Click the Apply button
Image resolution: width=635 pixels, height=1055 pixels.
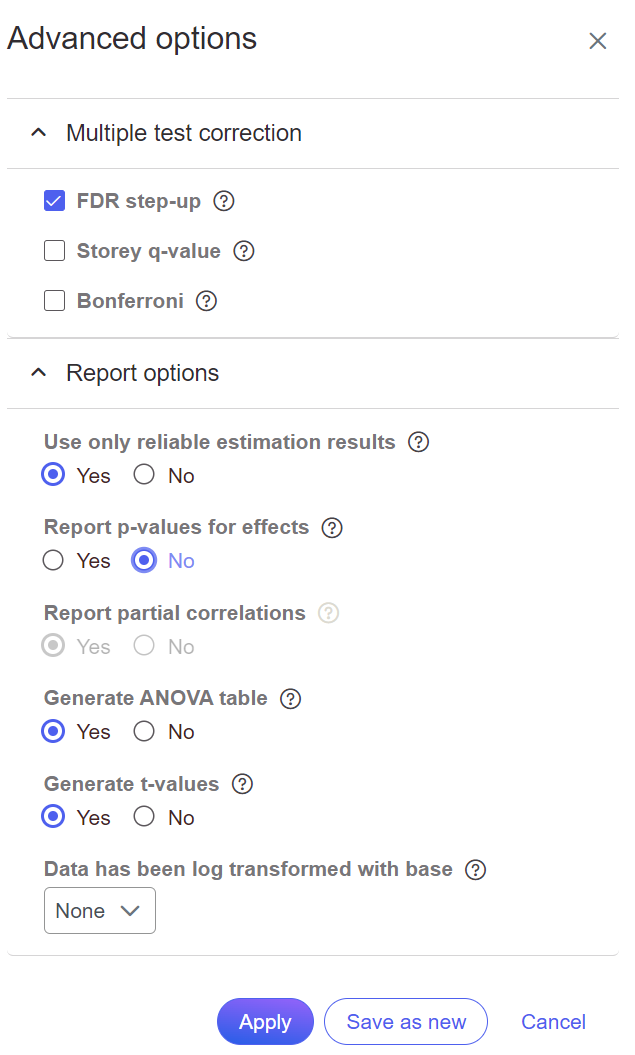tap(265, 1022)
